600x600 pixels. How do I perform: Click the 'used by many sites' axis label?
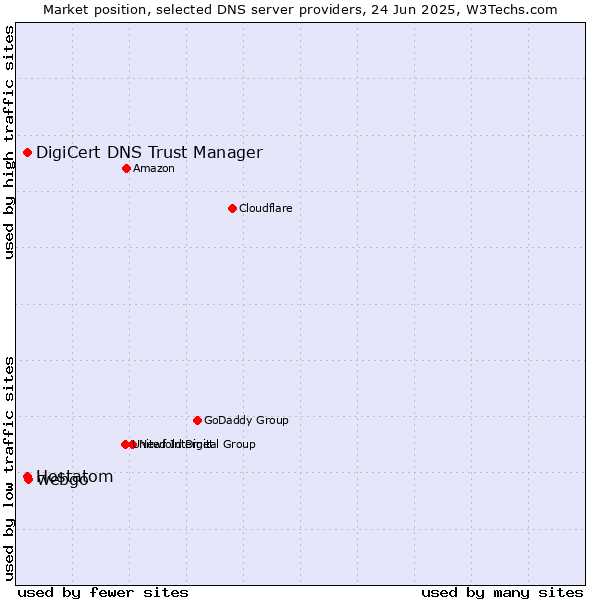(502, 593)
